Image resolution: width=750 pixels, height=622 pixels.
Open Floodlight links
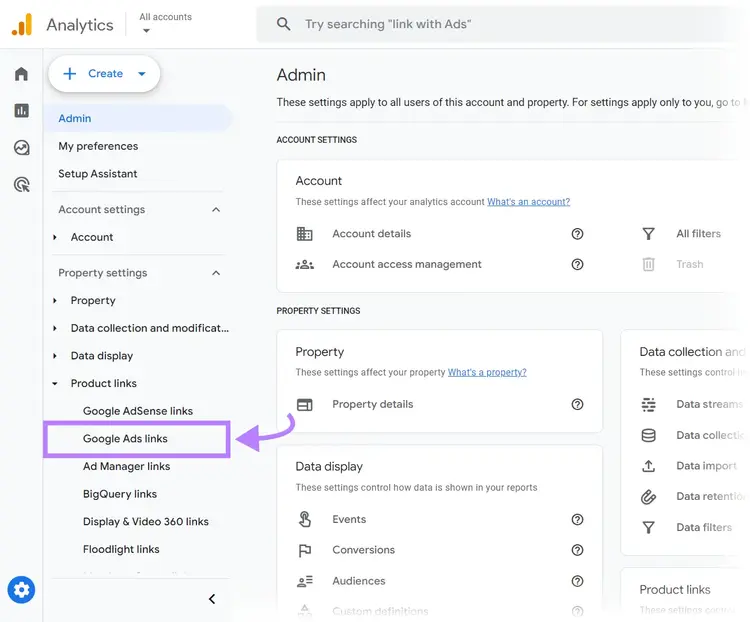click(121, 549)
